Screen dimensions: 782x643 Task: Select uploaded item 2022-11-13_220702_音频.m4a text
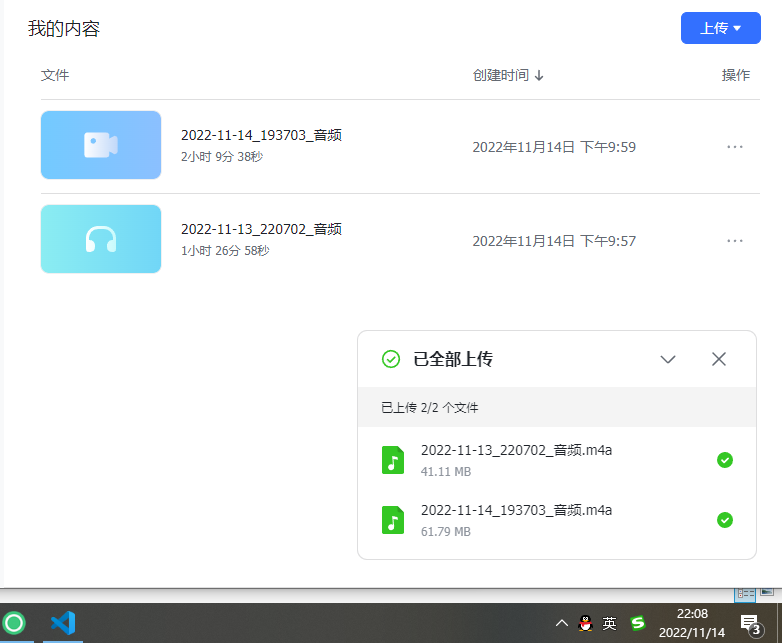(x=516, y=450)
